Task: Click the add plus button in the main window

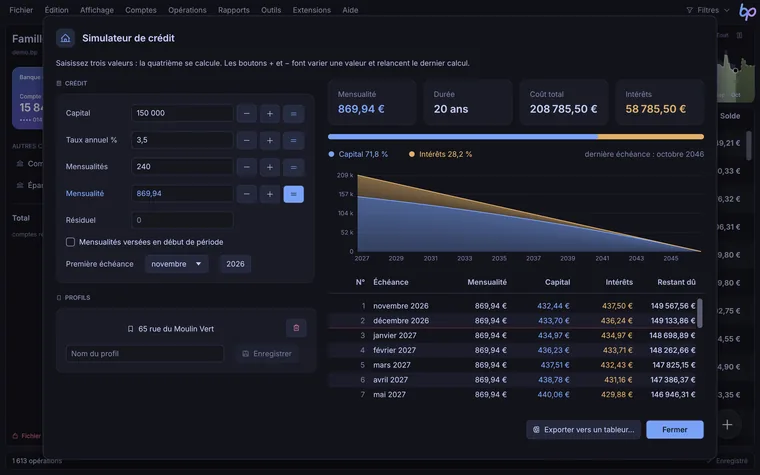Action: tap(727, 425)
